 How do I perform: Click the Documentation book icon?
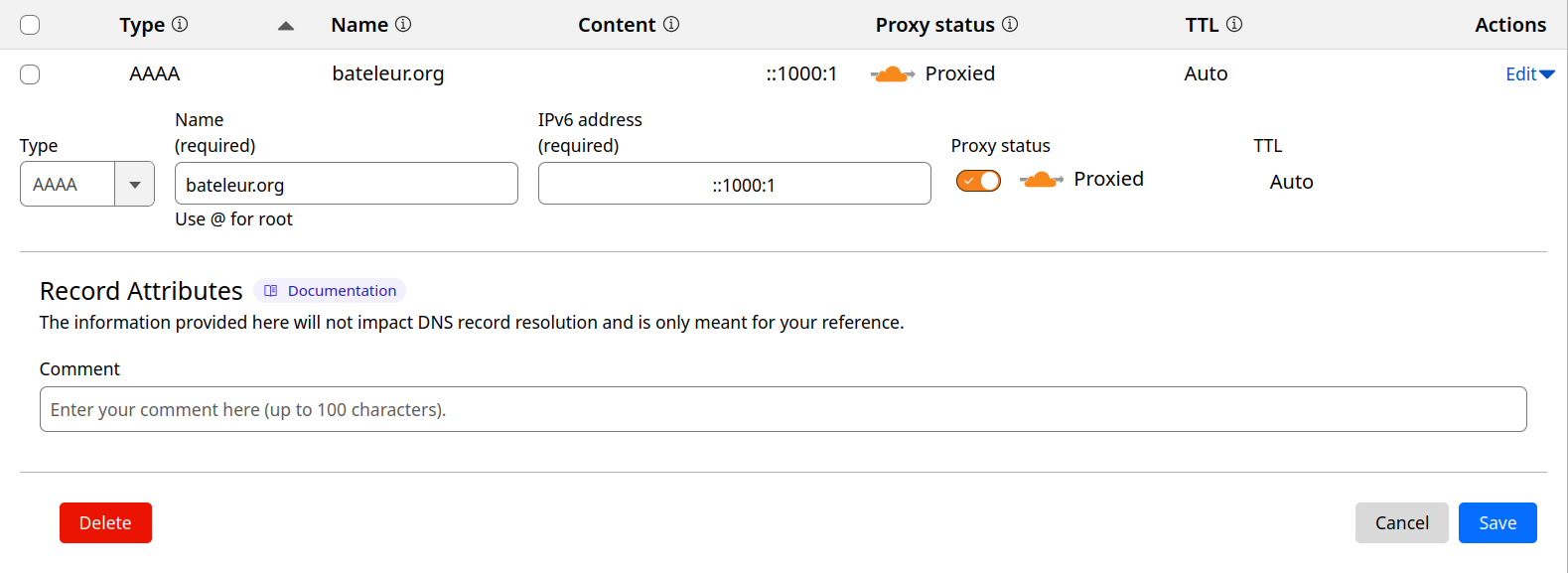coord(269,290)
